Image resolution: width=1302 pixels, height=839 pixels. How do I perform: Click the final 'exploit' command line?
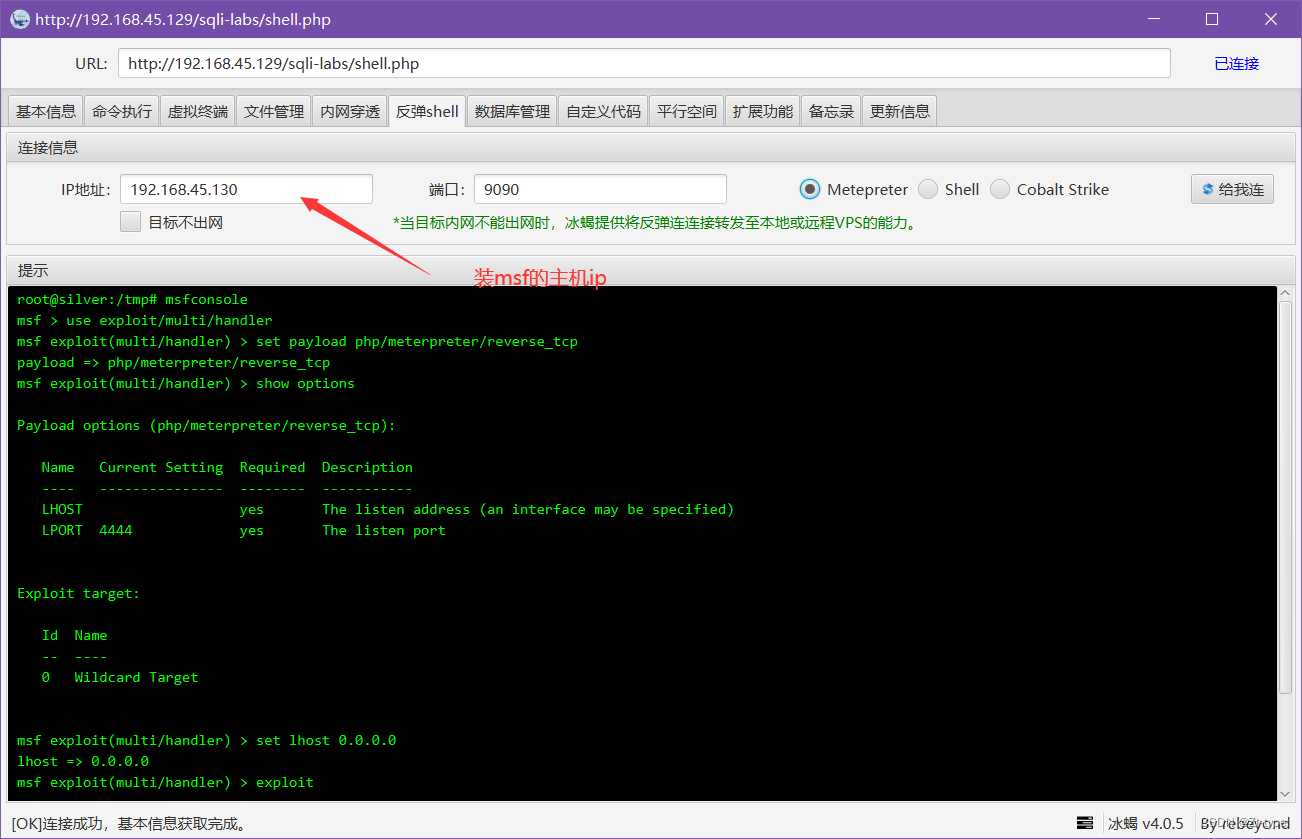pos(165,782)
